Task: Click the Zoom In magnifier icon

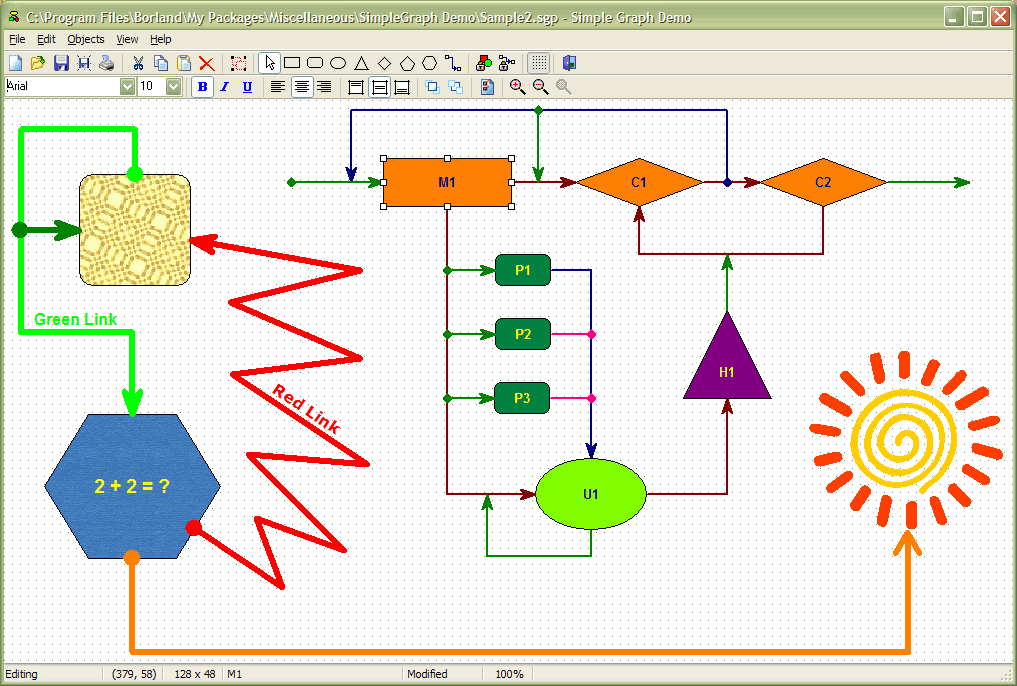Action: (517, 86)
